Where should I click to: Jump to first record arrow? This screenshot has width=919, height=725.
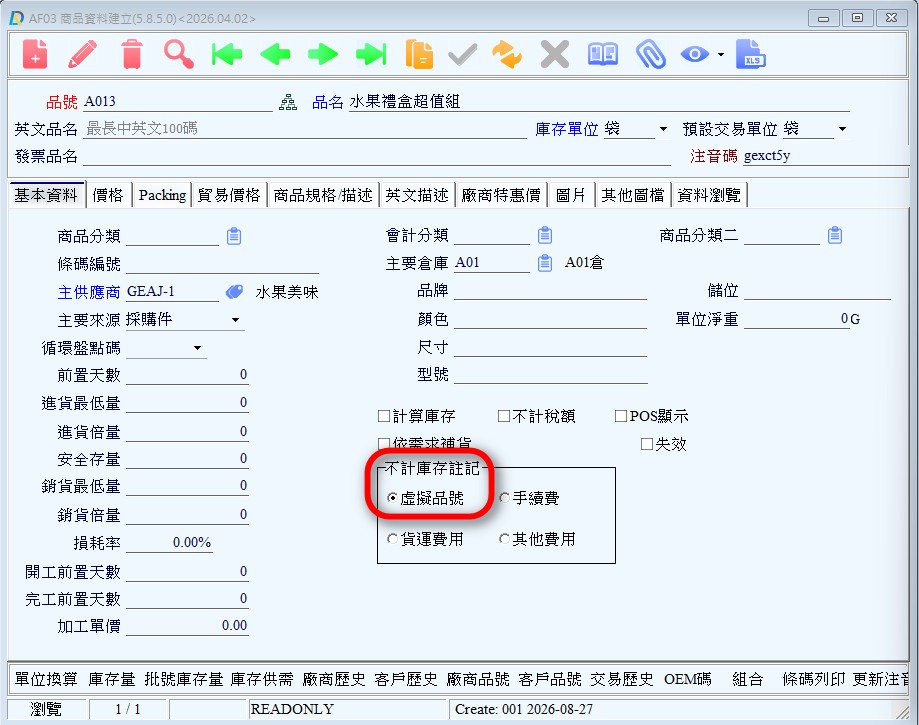(x=227, y=55)
